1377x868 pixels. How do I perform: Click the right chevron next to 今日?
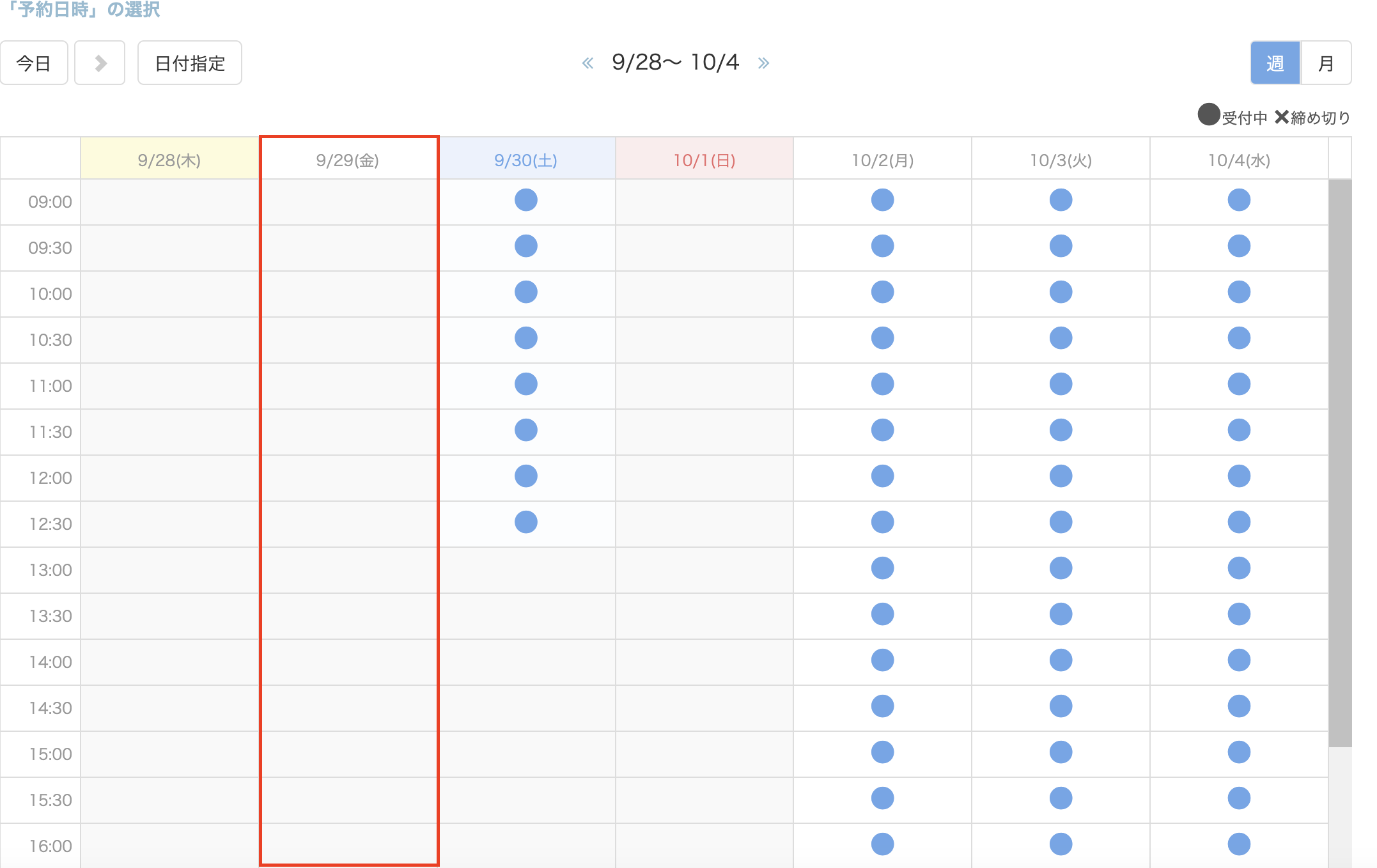(100, 63)
